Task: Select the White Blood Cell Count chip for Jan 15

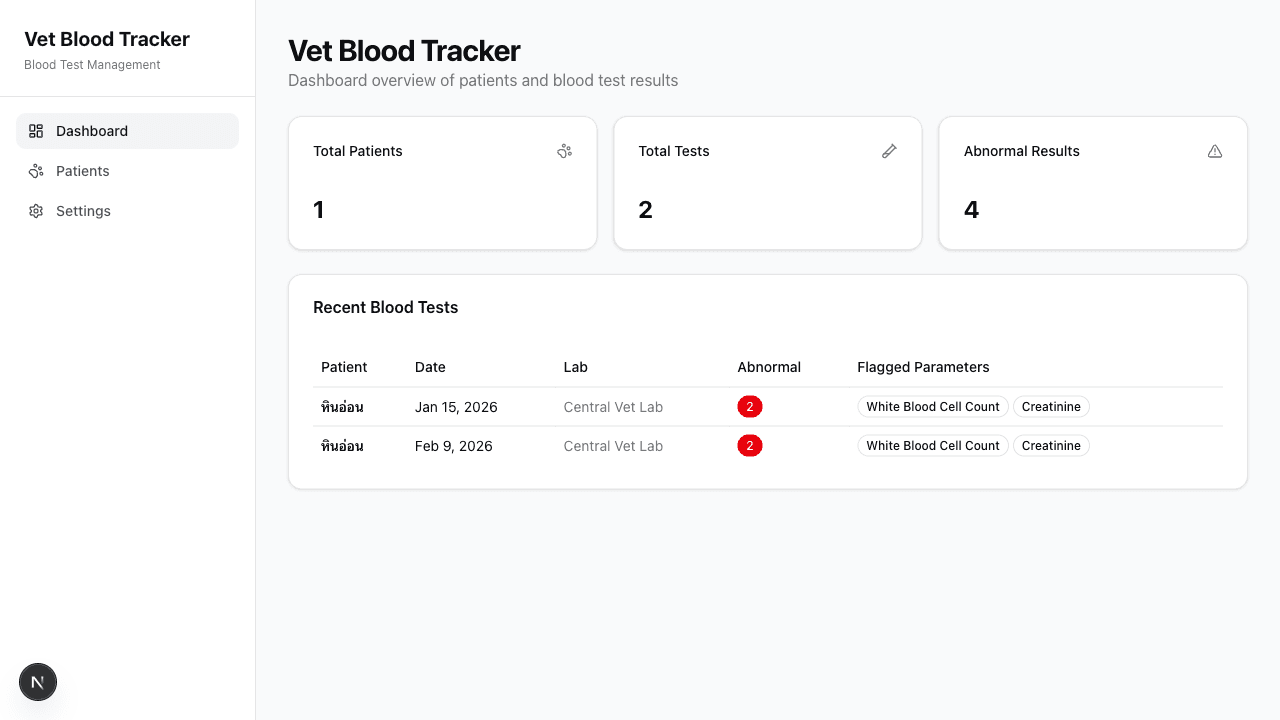Action: (932, 406)
